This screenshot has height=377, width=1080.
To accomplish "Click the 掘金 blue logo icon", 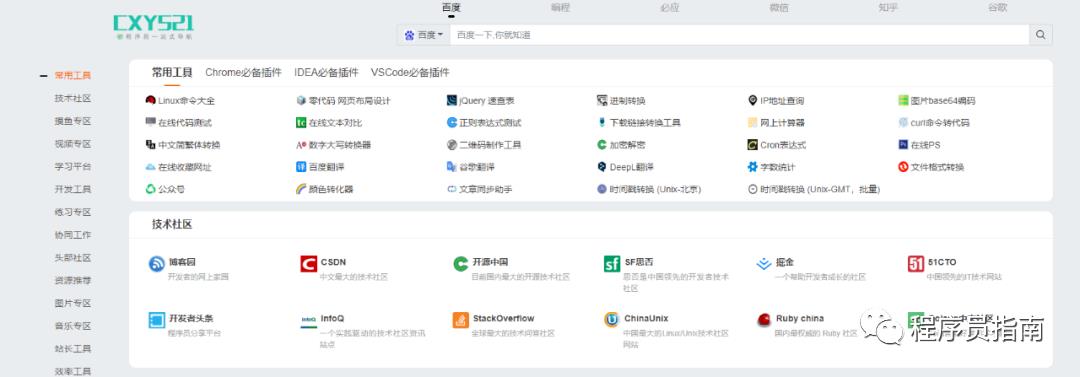I will (x=764, y=264).
